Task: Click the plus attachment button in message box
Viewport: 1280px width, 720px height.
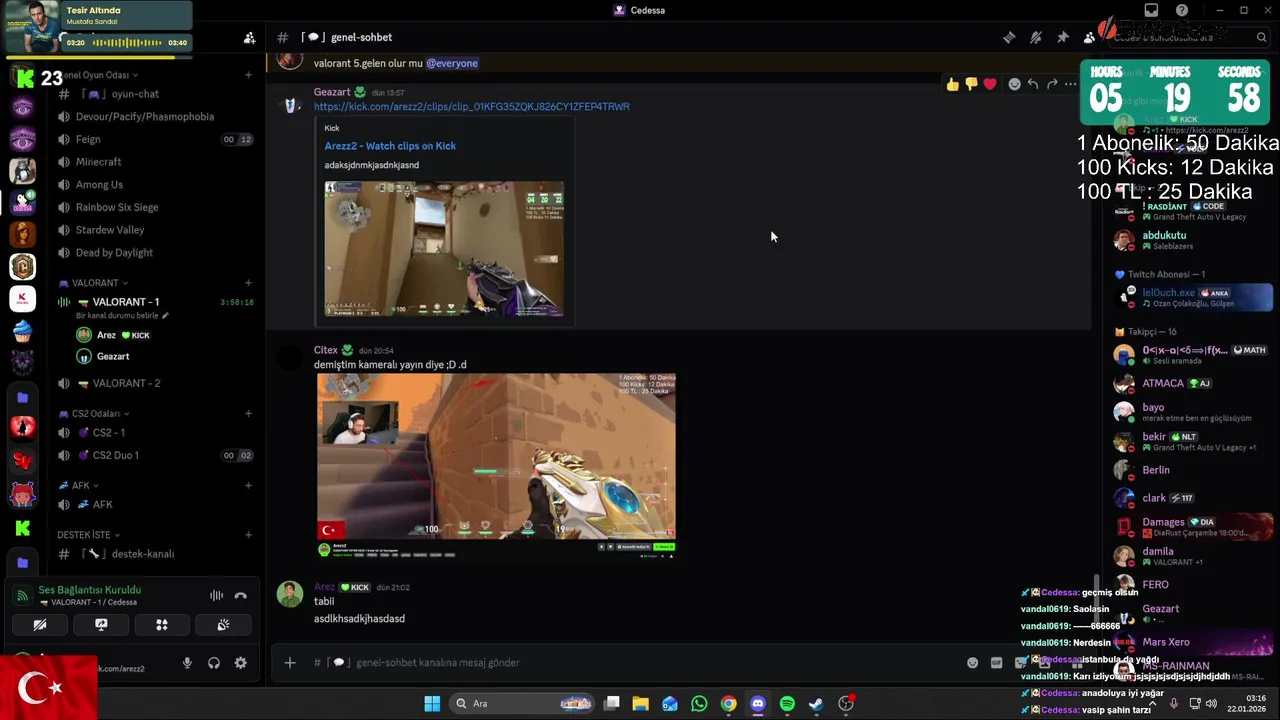Action: (290, 662)
